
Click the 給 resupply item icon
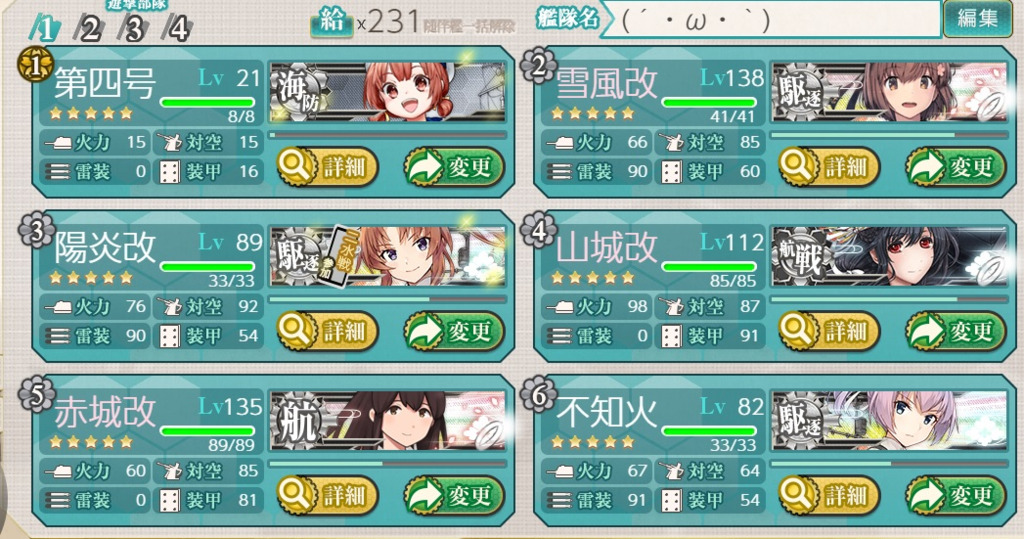332,22
